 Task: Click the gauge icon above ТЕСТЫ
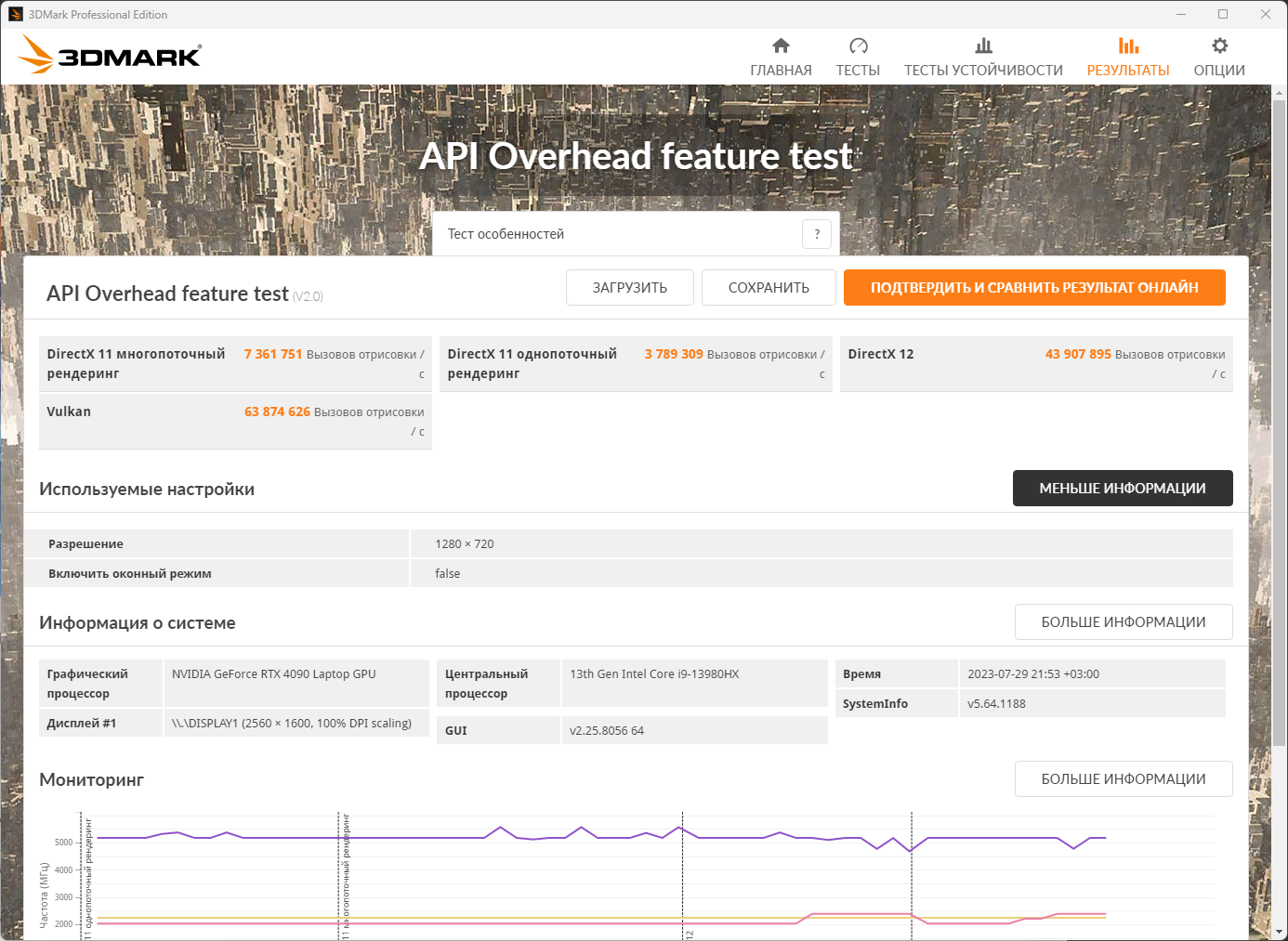tap(858, 46)
